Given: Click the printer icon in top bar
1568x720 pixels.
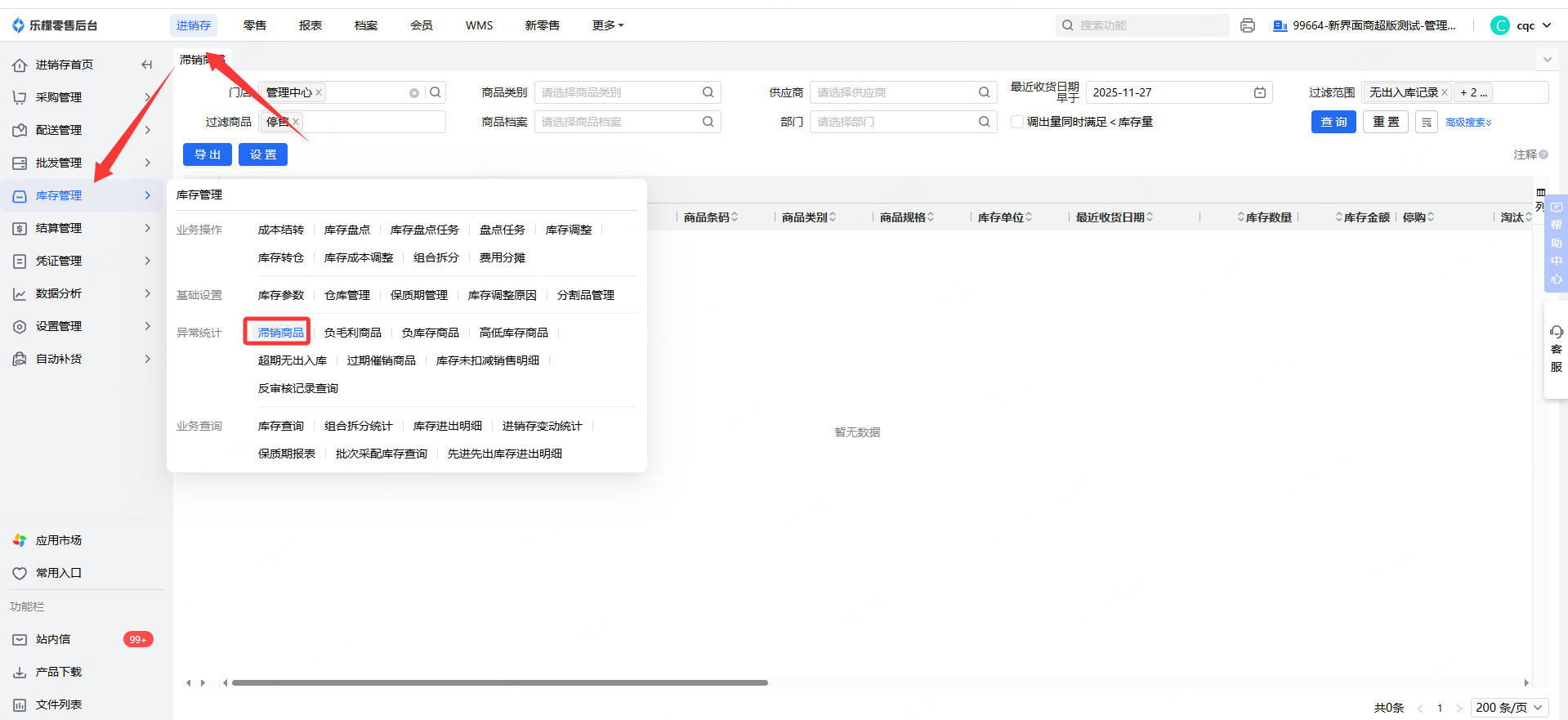Looking at the screenshot, I should [x=1247, y=25].
